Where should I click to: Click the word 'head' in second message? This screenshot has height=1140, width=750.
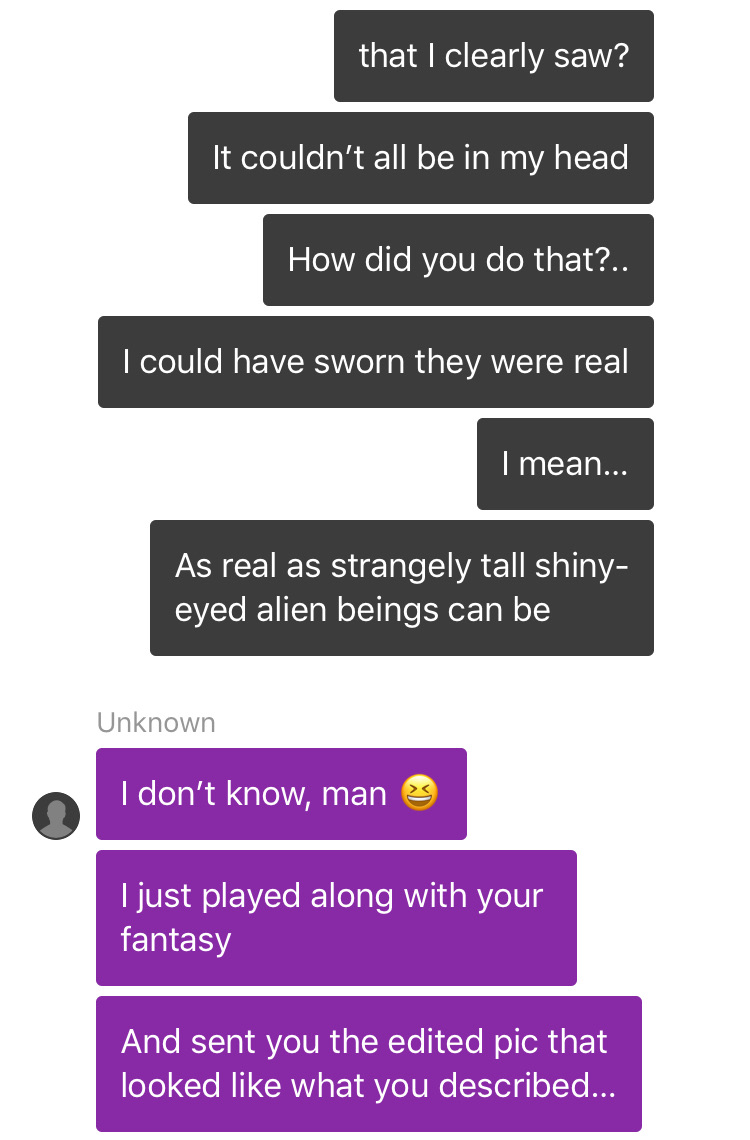(592, 158)
